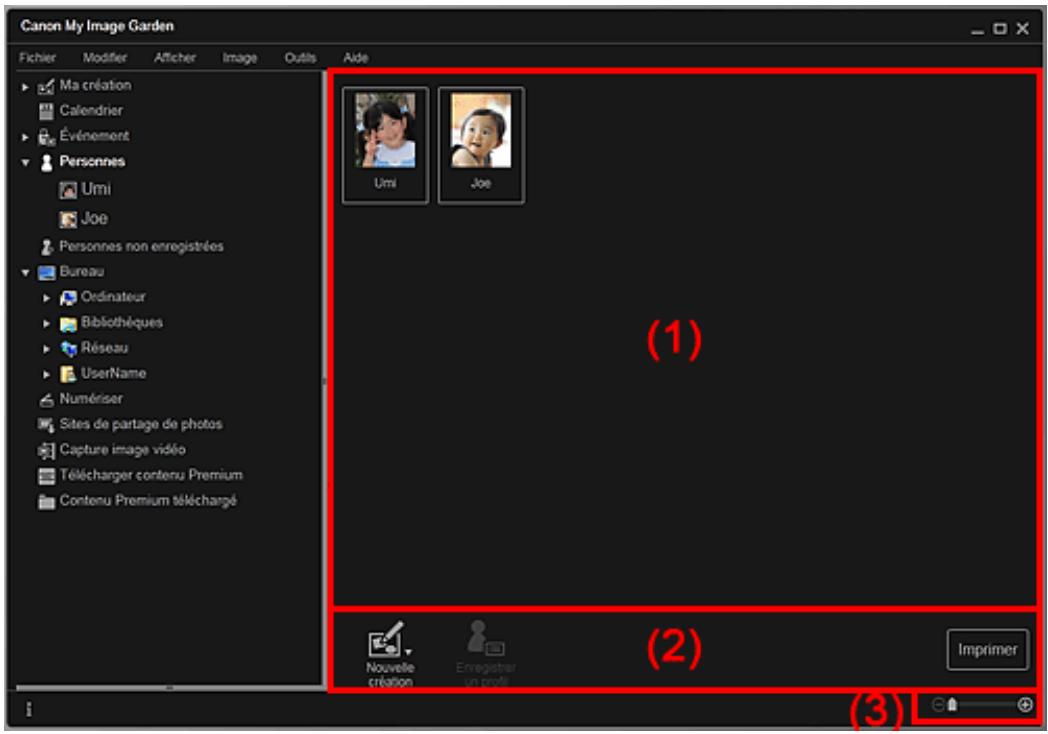Expand the Événement tree node
This screenshot has height=734, width=1048.
(25, 137)
